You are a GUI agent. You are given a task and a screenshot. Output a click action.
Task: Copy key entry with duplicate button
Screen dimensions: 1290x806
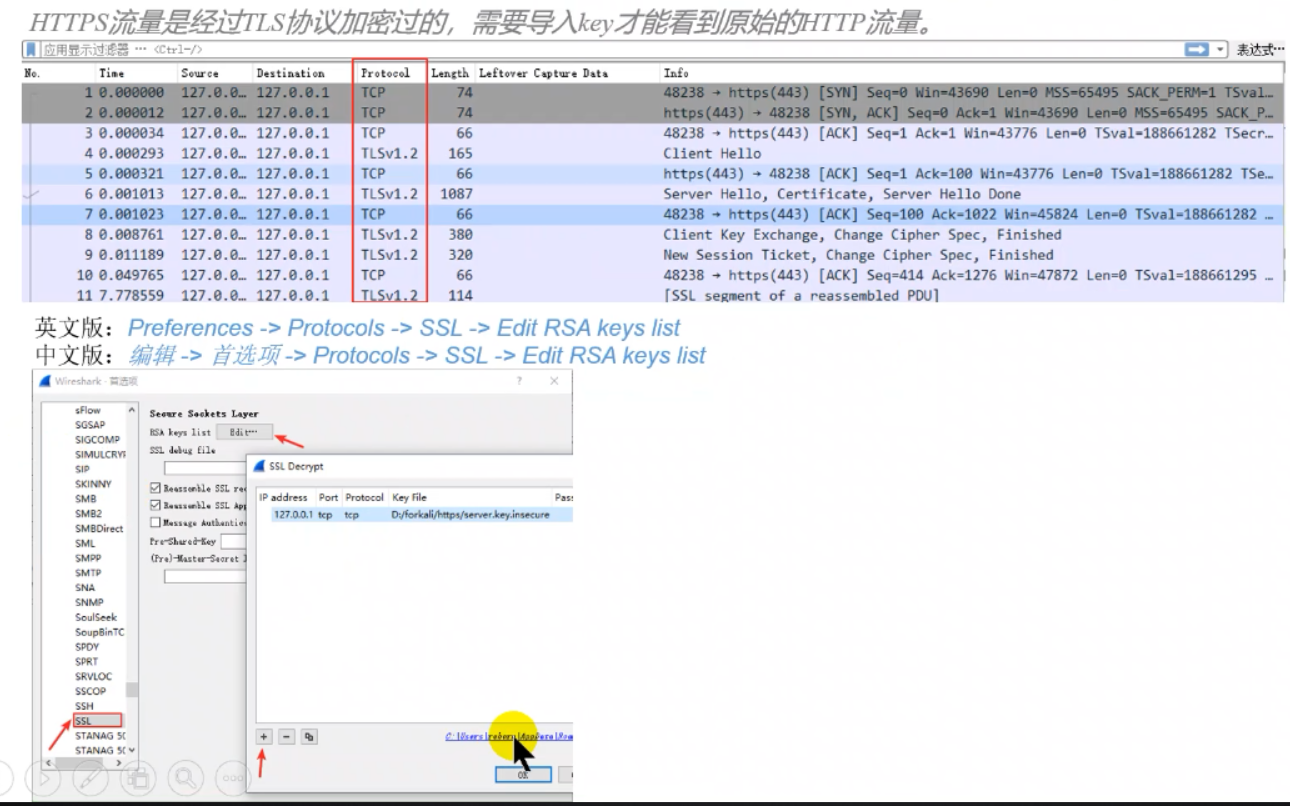click(x=309, y=736)
